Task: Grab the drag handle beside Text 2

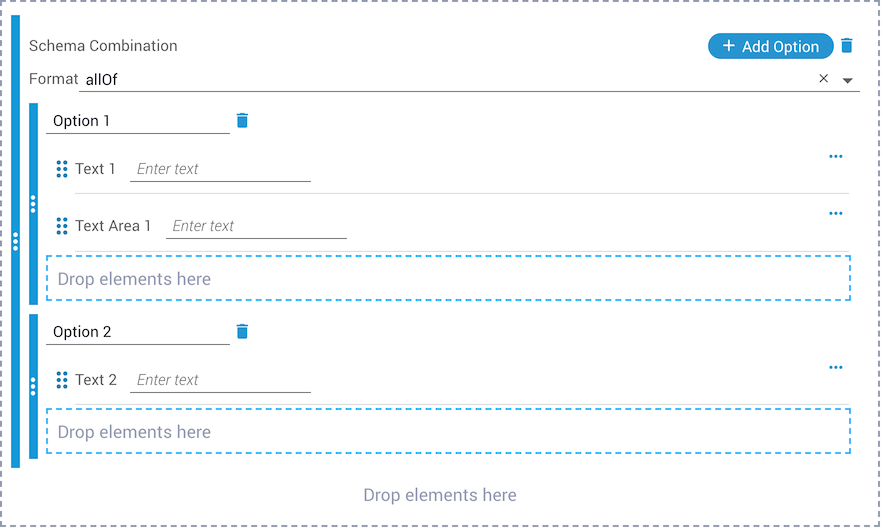Action: click(62, 380)
